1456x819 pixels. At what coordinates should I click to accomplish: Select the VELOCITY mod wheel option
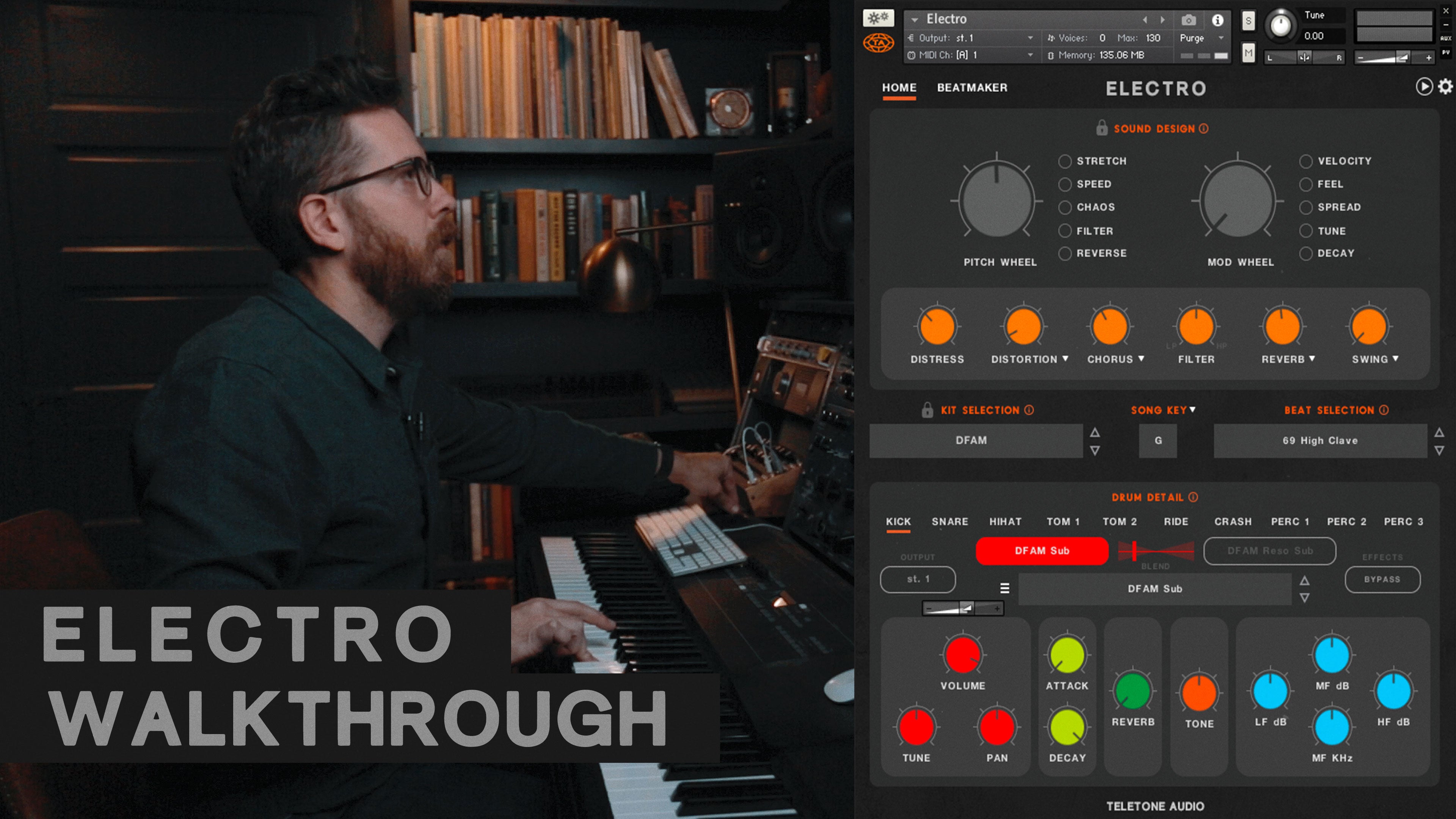(1305, 162)
